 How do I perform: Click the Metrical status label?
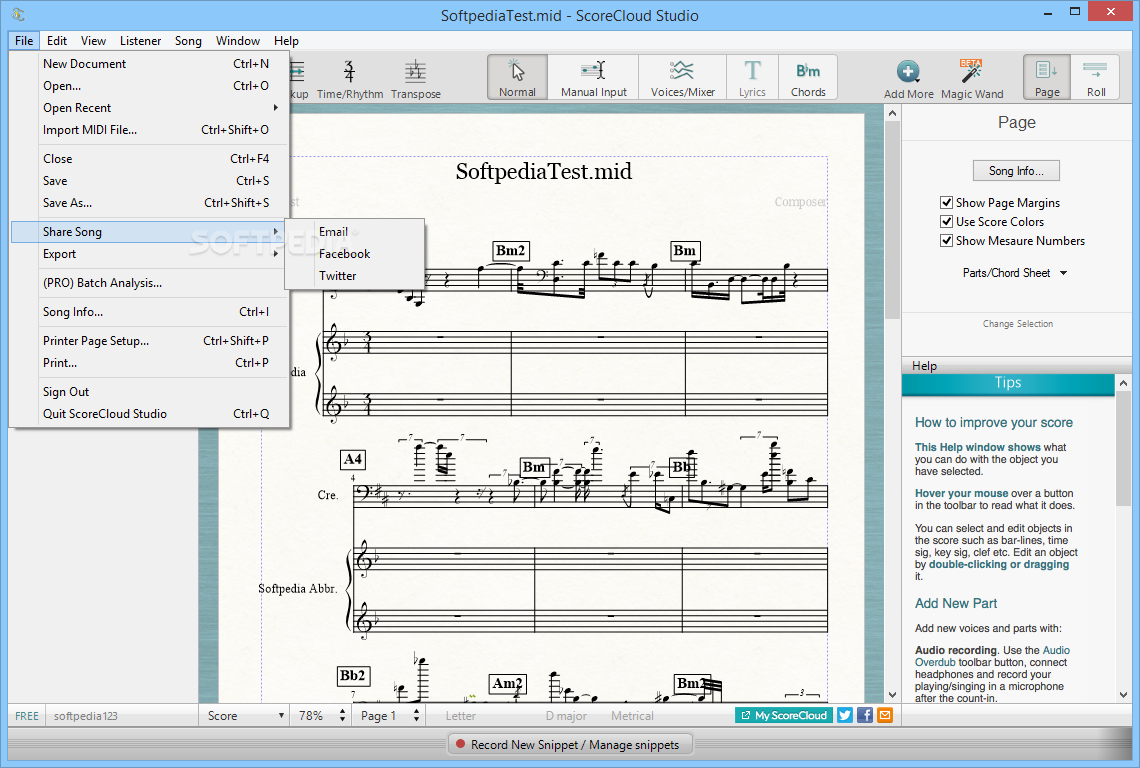point(632,716)
